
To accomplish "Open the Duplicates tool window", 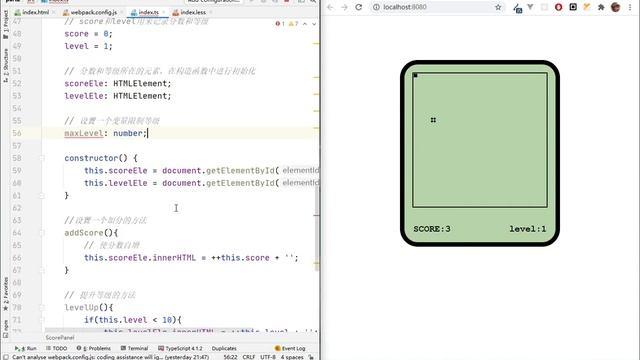I will 224,348.
